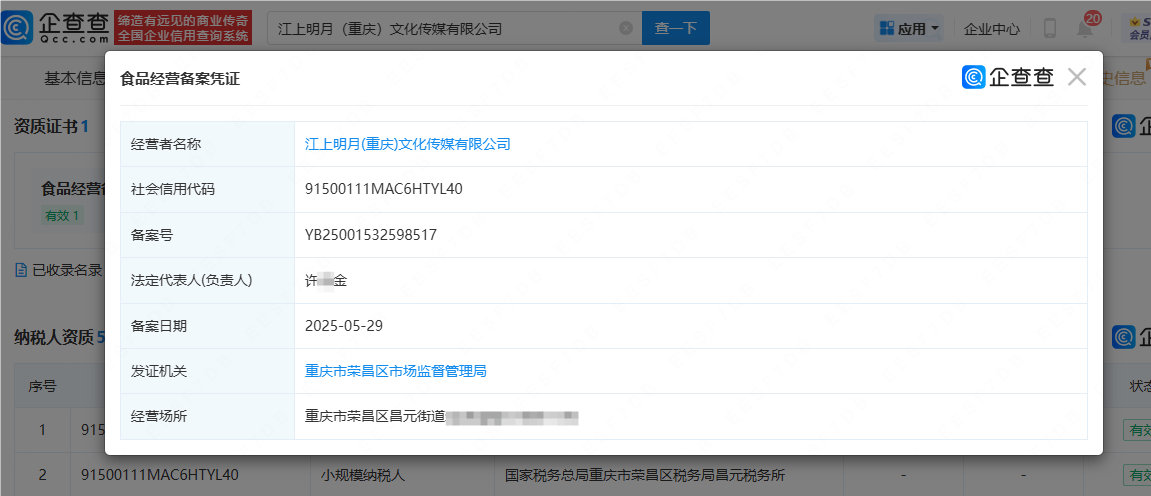Close the 食品经营备案凭证 dialog
The image size is (1151, 496).
coord(1077,77)
